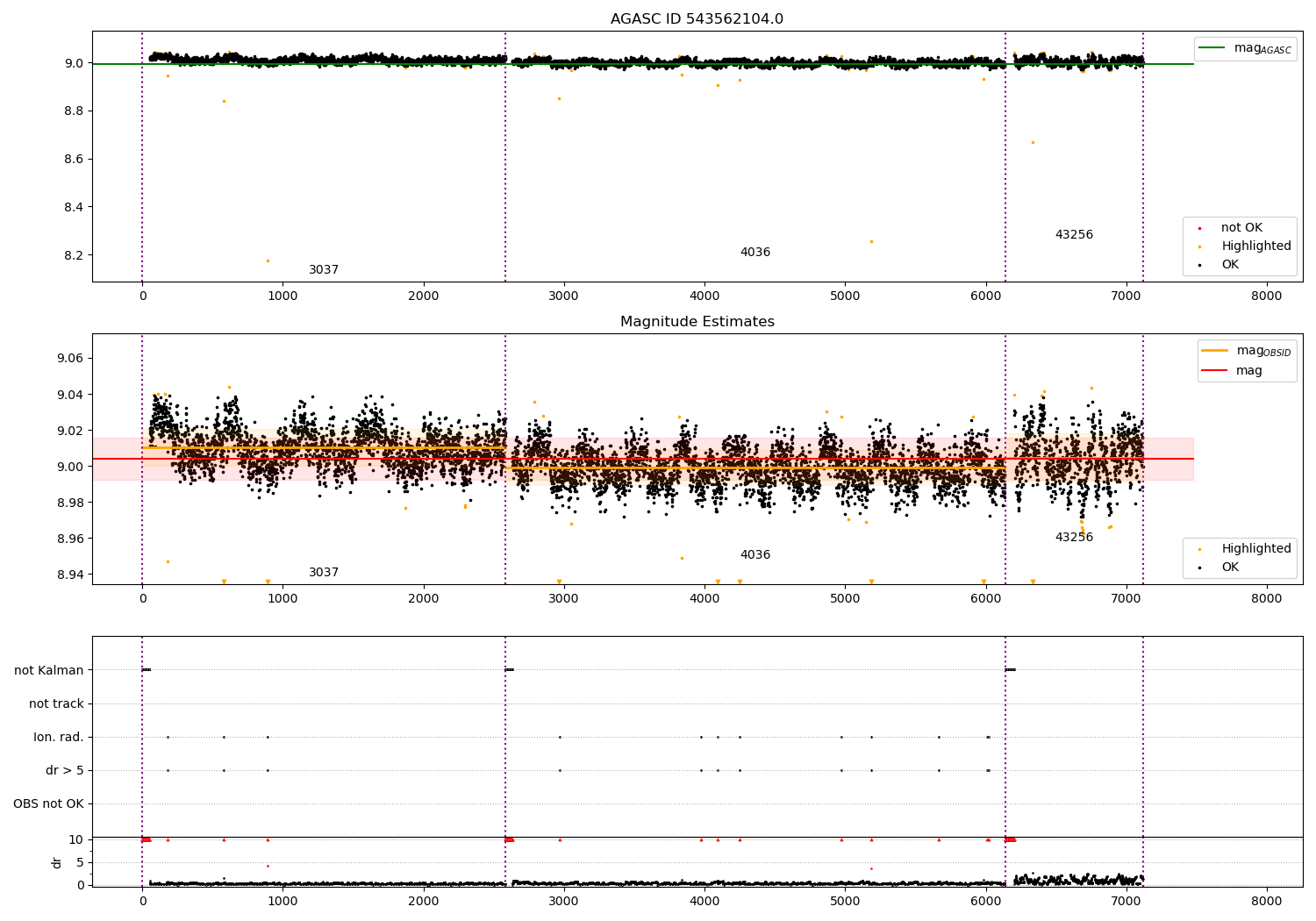
Task: Click obsid label 43256 in Magnitude Estimates panel
Action: [x=1074, y=538]
